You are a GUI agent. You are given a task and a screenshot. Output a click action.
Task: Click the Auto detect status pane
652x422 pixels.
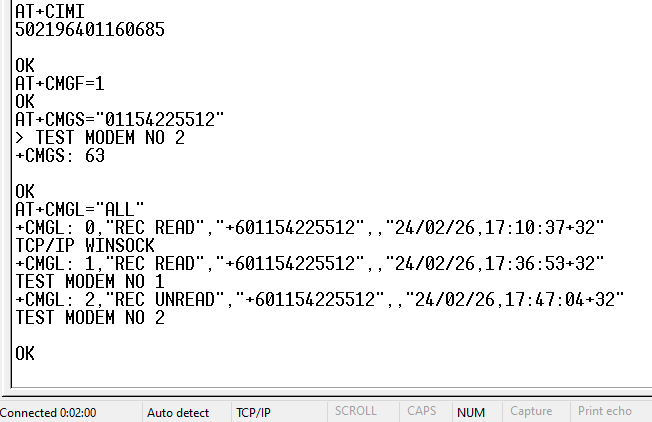click(178, 412)
